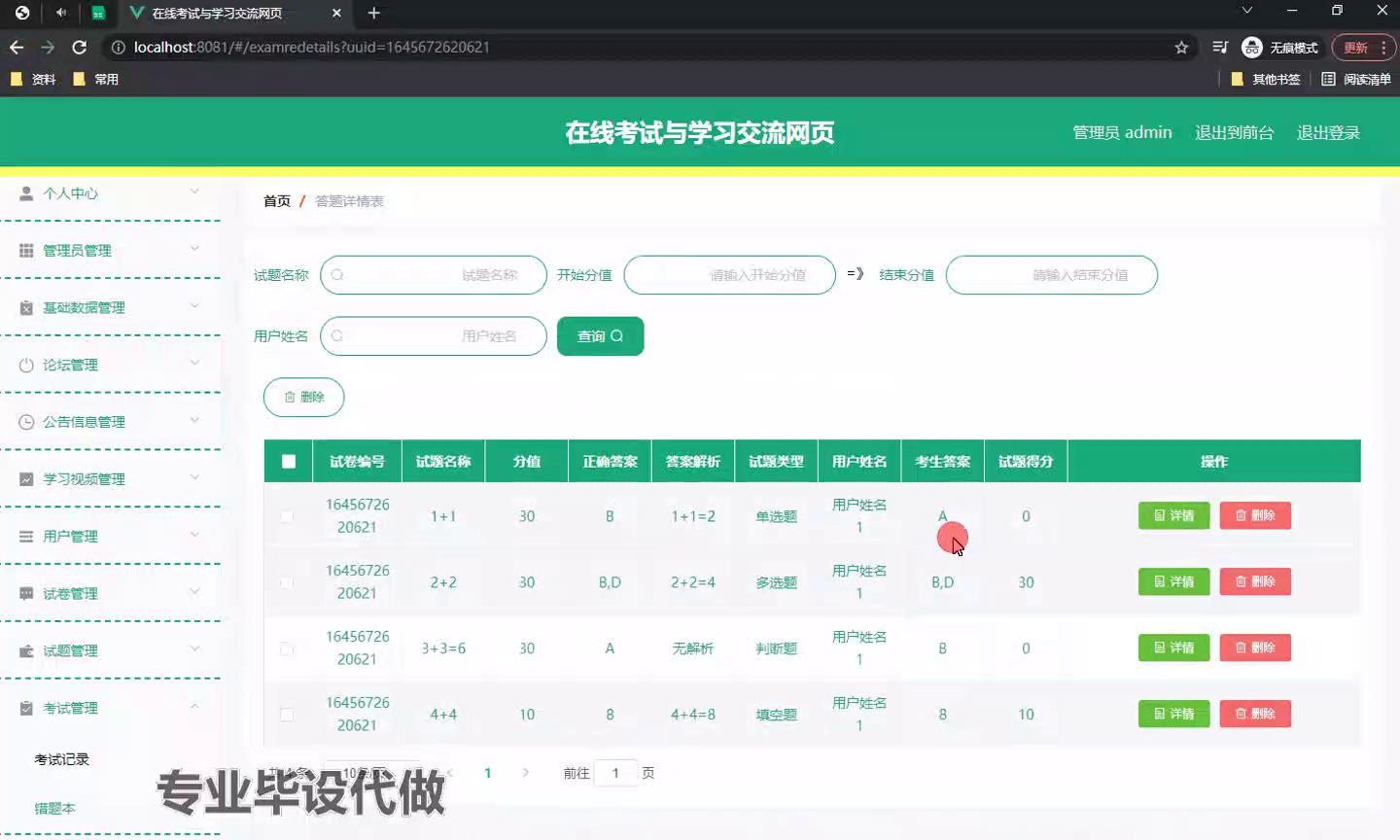Check the checkbox for the 1+1 row
The image size is (1400, 840).
(287, 516)
